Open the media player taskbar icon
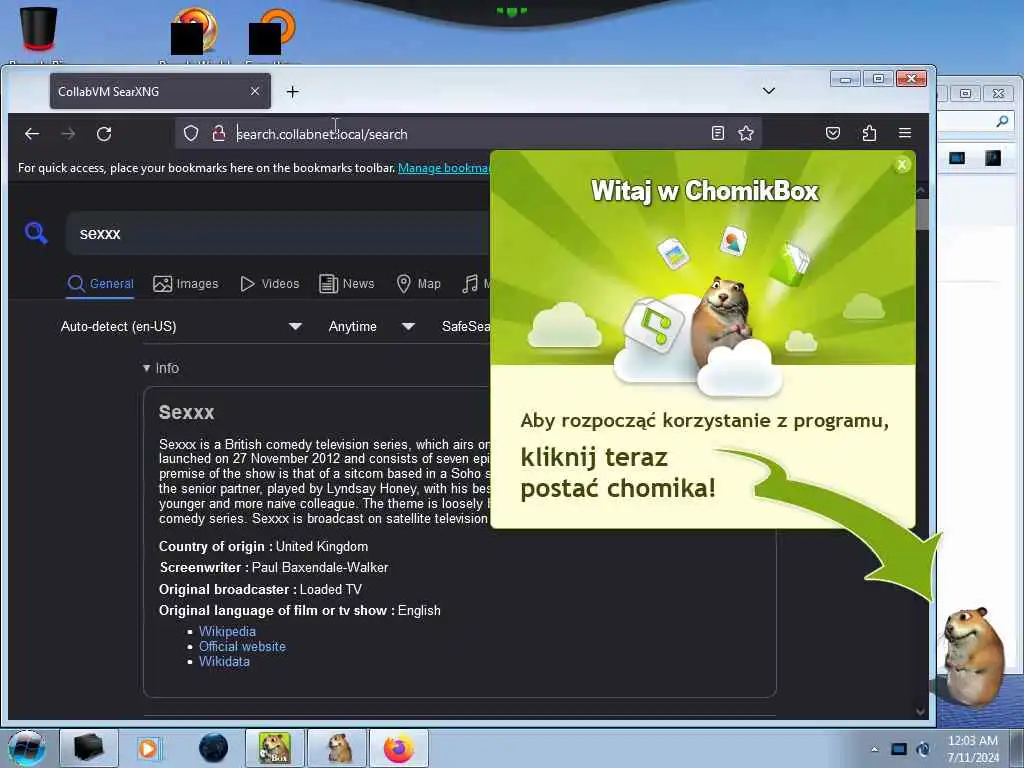This screenshot has height=768, width=1024. (148, 748)
